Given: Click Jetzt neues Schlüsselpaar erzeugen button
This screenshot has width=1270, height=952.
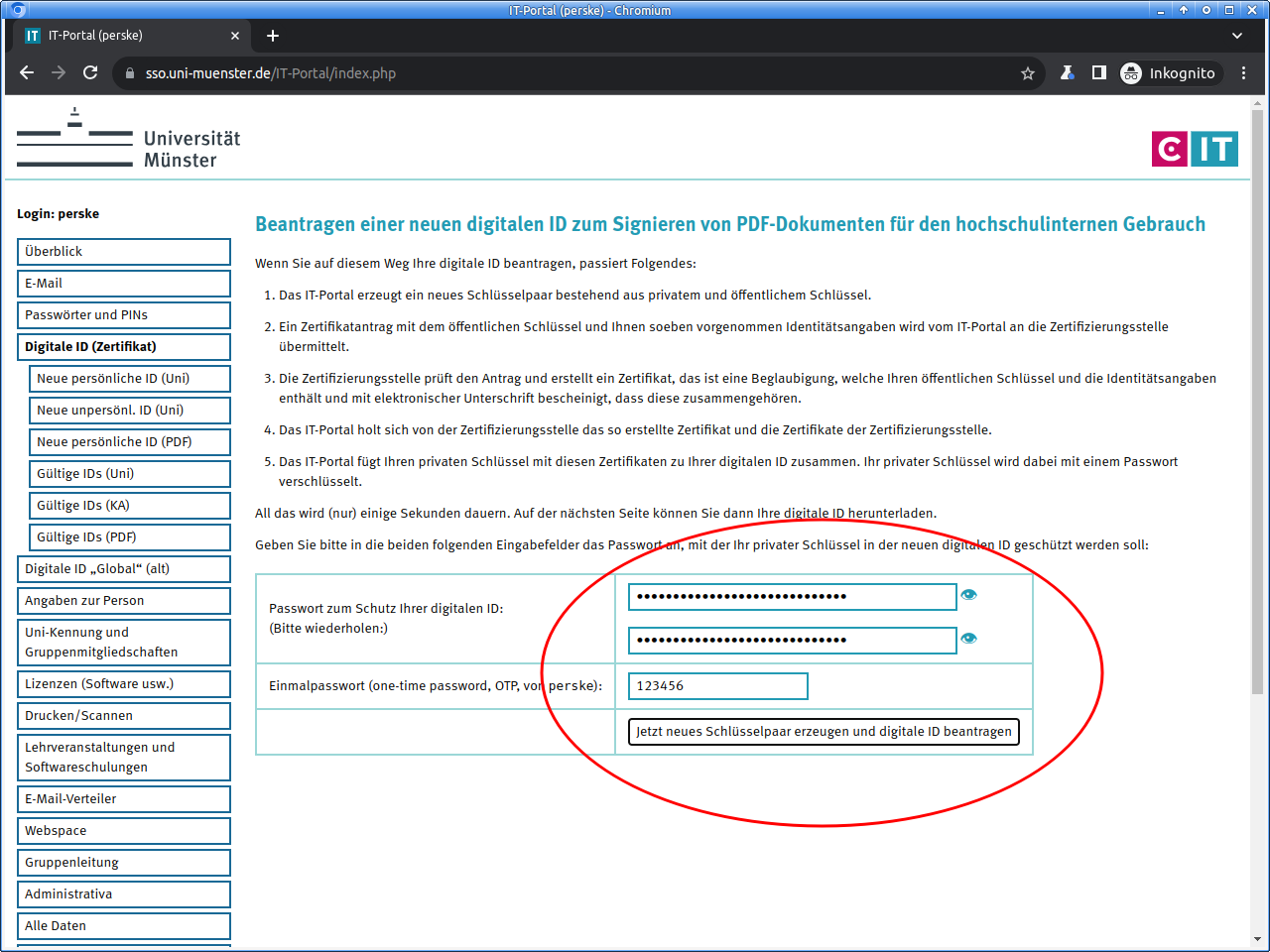Looking at the screenshot, I should point(824,732).
